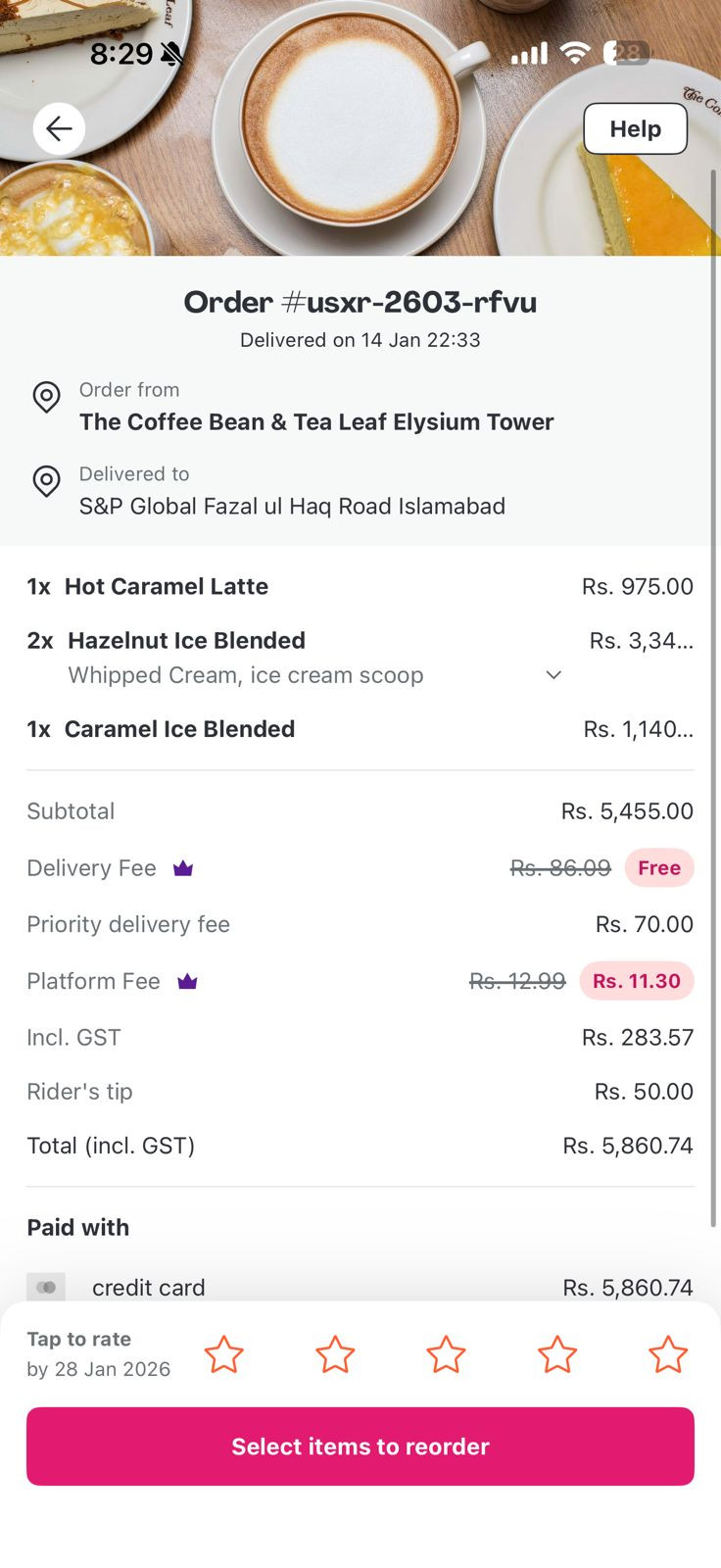Screen dimensions: 721x1568
Task: Tap The Coffee Bean & Tea Leaf restaurant name
Action: click(x=316, y=421)
